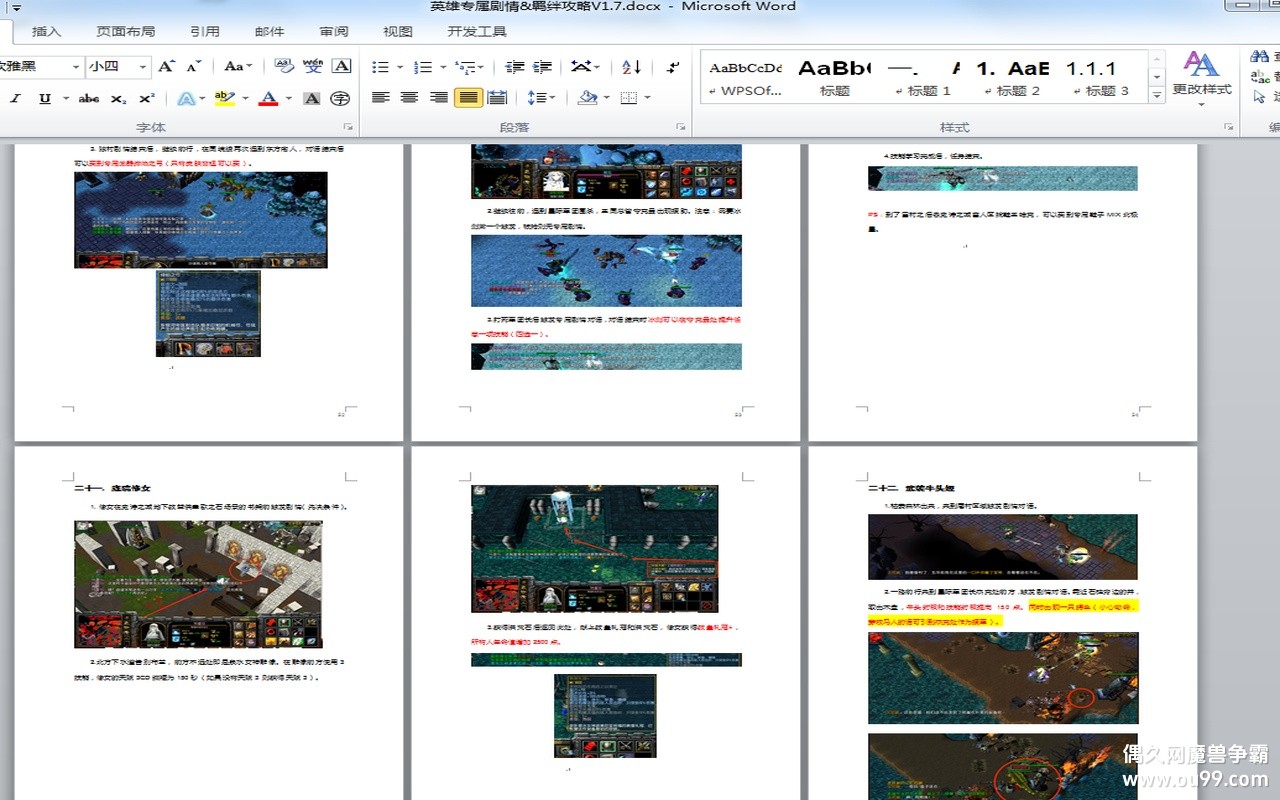
Task: Click the Grow Font icon
Action: pyautogui.click(x=167, y=67)
